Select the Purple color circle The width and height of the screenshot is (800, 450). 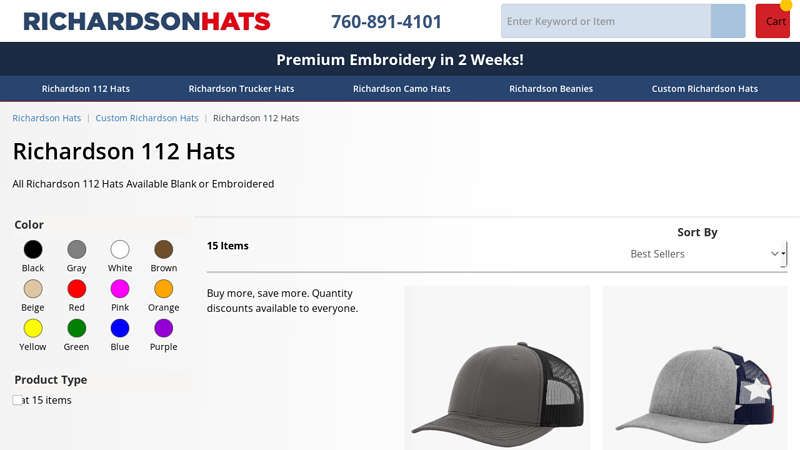[x=164, y=328]
